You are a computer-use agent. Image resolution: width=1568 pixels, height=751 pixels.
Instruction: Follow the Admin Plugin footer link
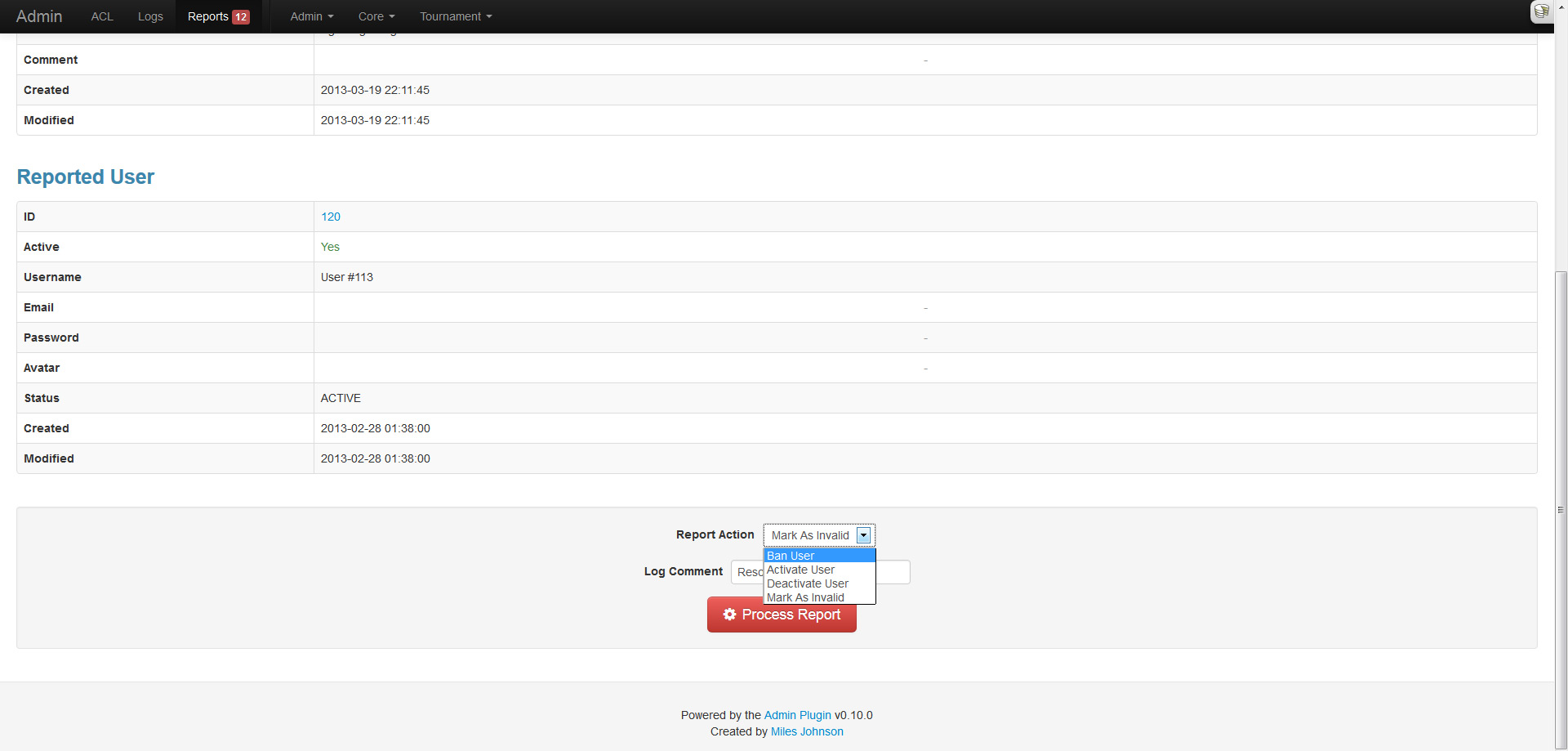(797, 715)
